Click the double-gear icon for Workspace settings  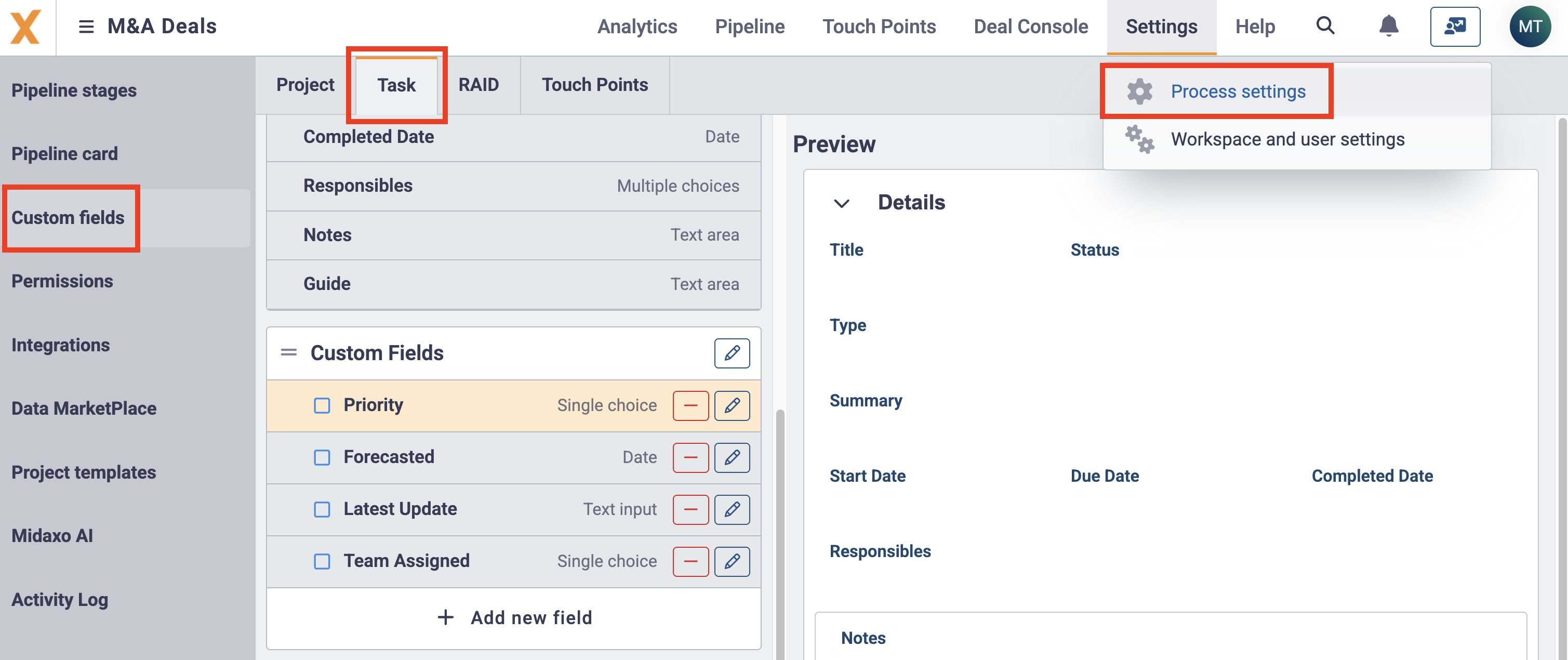1139,139
